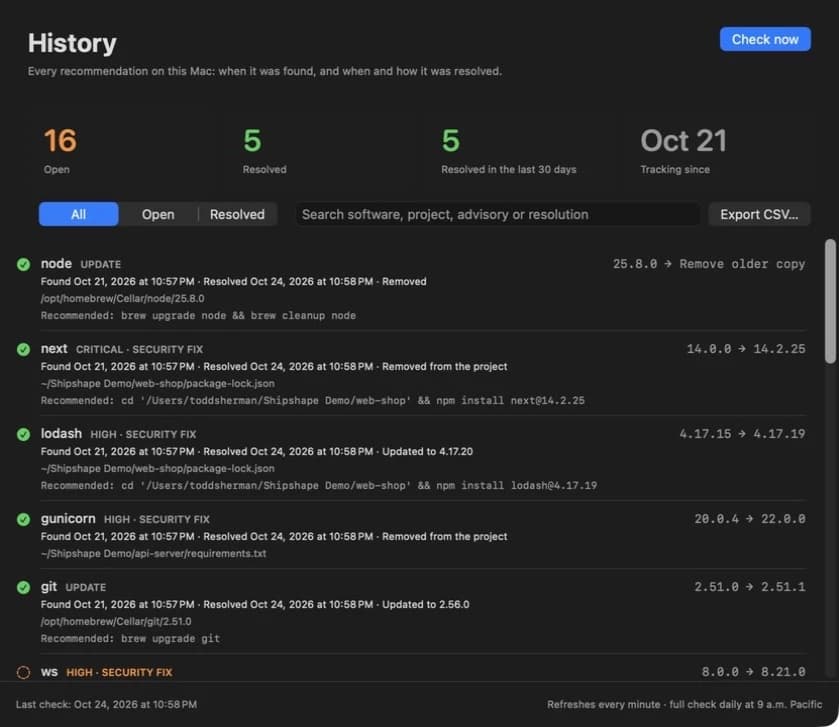The width and height of the screenshot is (839, 727).
Task: Select the next entry title
Action: [54, 349]
